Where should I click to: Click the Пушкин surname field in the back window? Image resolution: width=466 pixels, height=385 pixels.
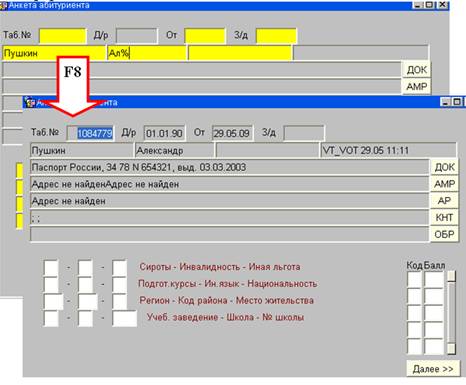coord(54,53)
